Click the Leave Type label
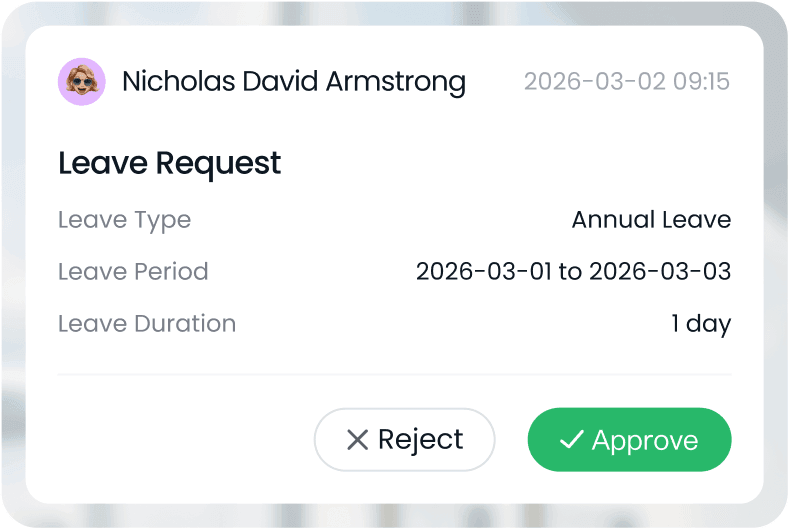 tap(124, 220)
